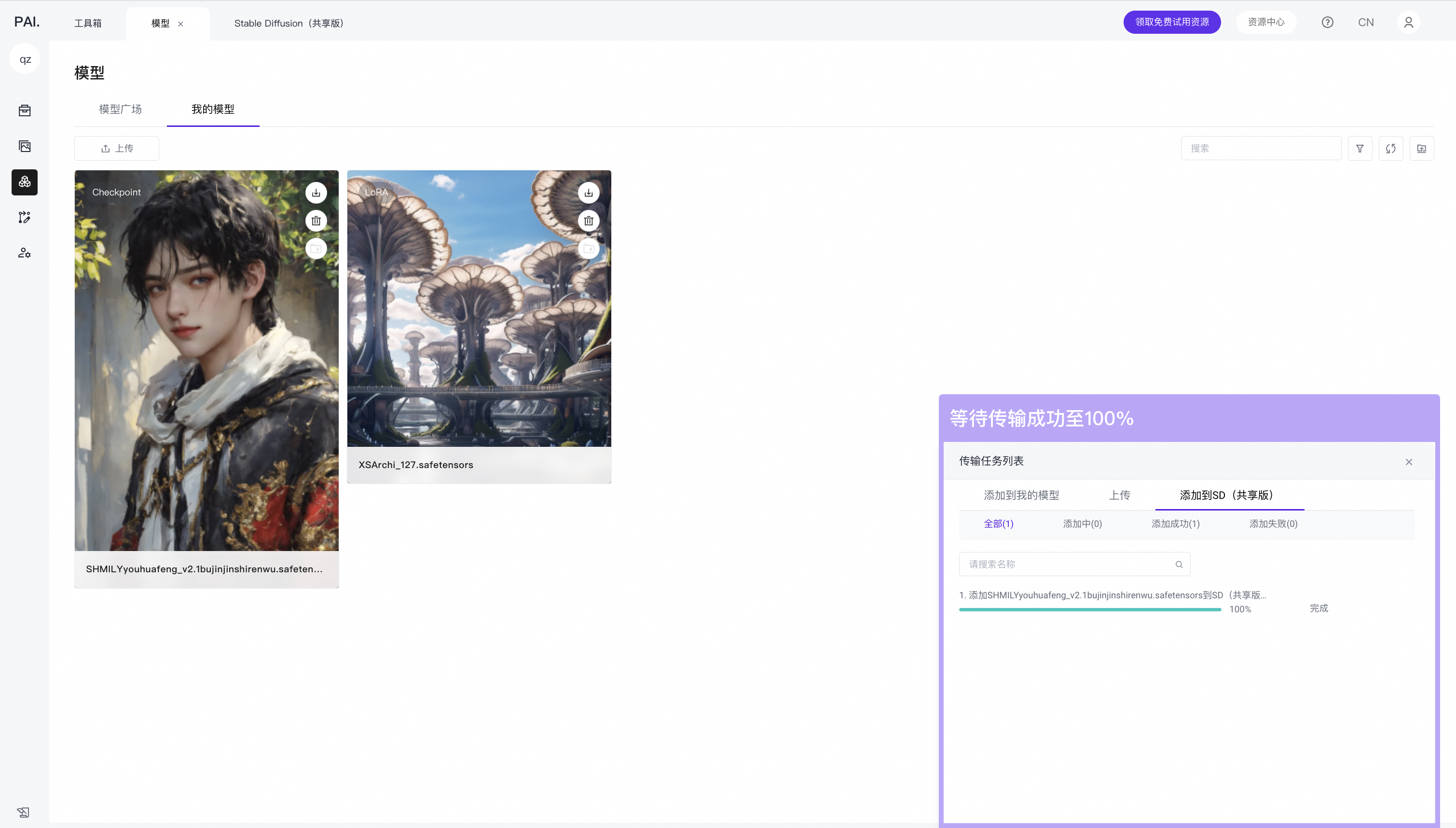The height and width of the screenshot is (828, 1456).
Task: Click the 完成 status text
Action: pyautogui.click(x=1319, y=608)
